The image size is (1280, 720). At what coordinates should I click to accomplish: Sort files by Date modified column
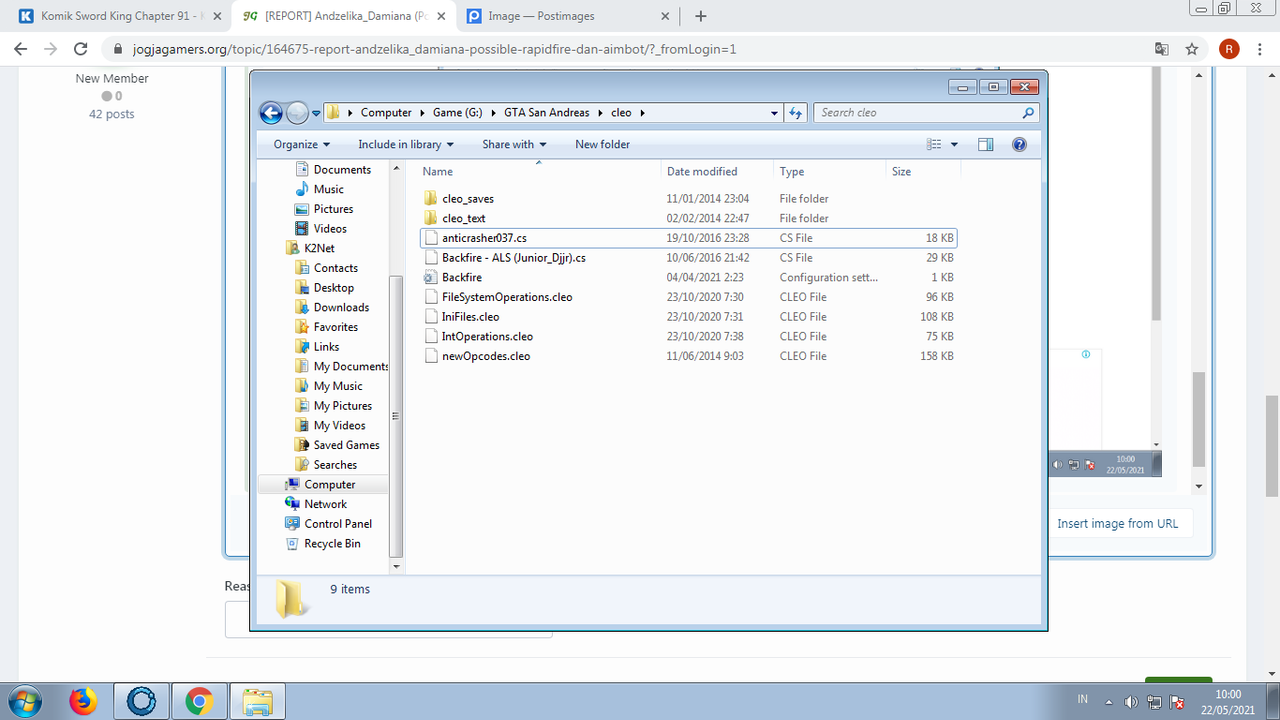(x=717, y=172)
